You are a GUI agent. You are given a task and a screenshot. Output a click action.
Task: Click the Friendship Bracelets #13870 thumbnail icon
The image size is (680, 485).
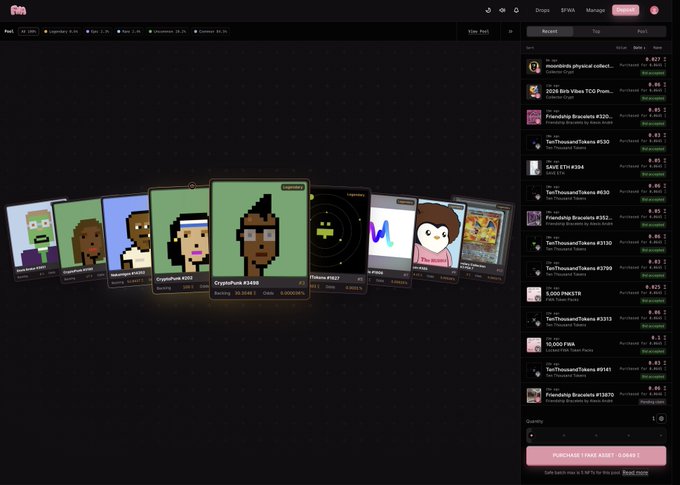point(534,395)
